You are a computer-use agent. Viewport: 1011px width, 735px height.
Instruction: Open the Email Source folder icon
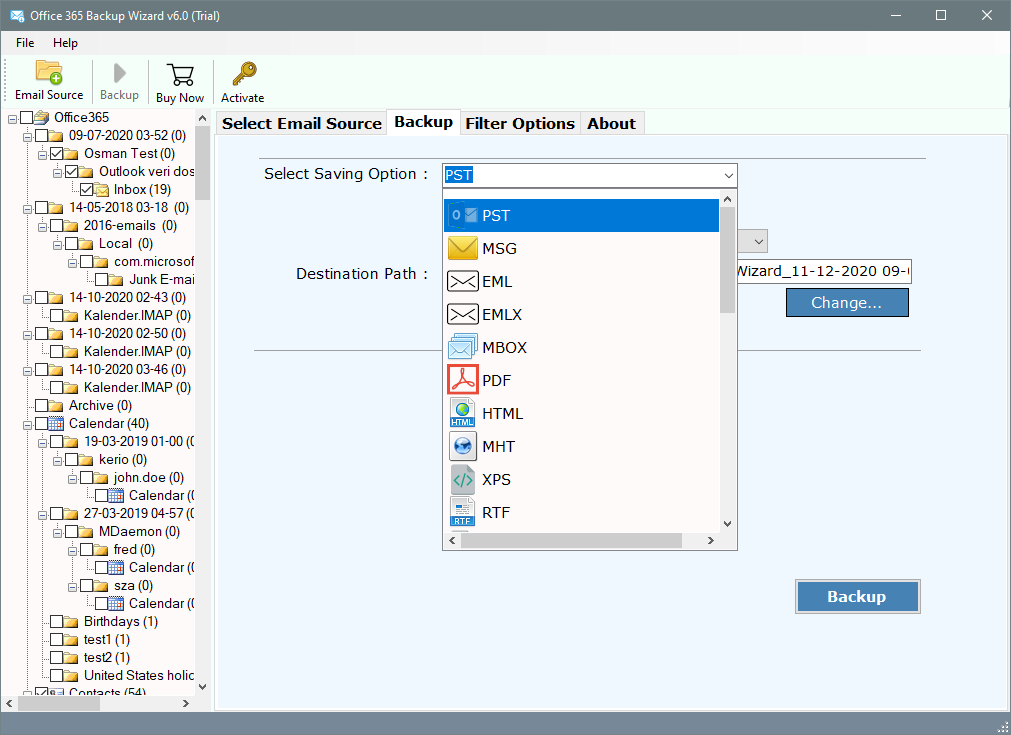[49, 73]
